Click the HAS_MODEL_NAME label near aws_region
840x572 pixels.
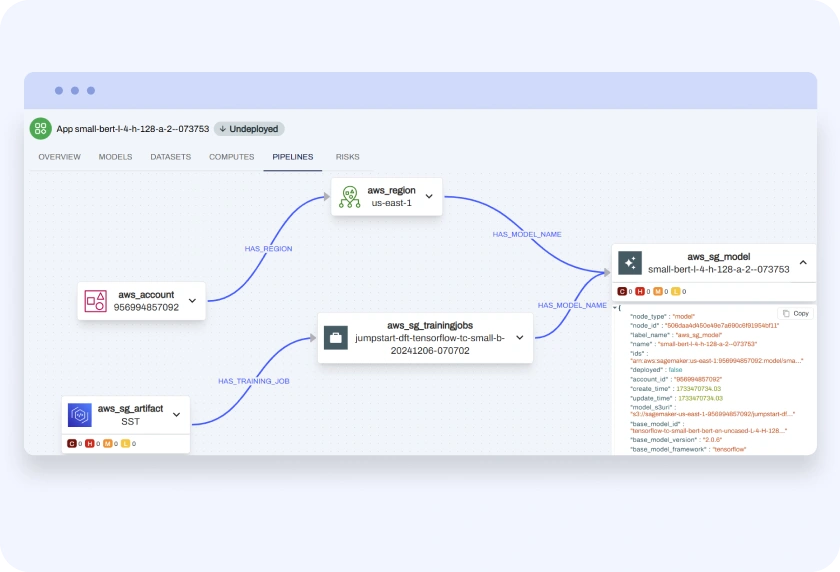pos(527,235)
